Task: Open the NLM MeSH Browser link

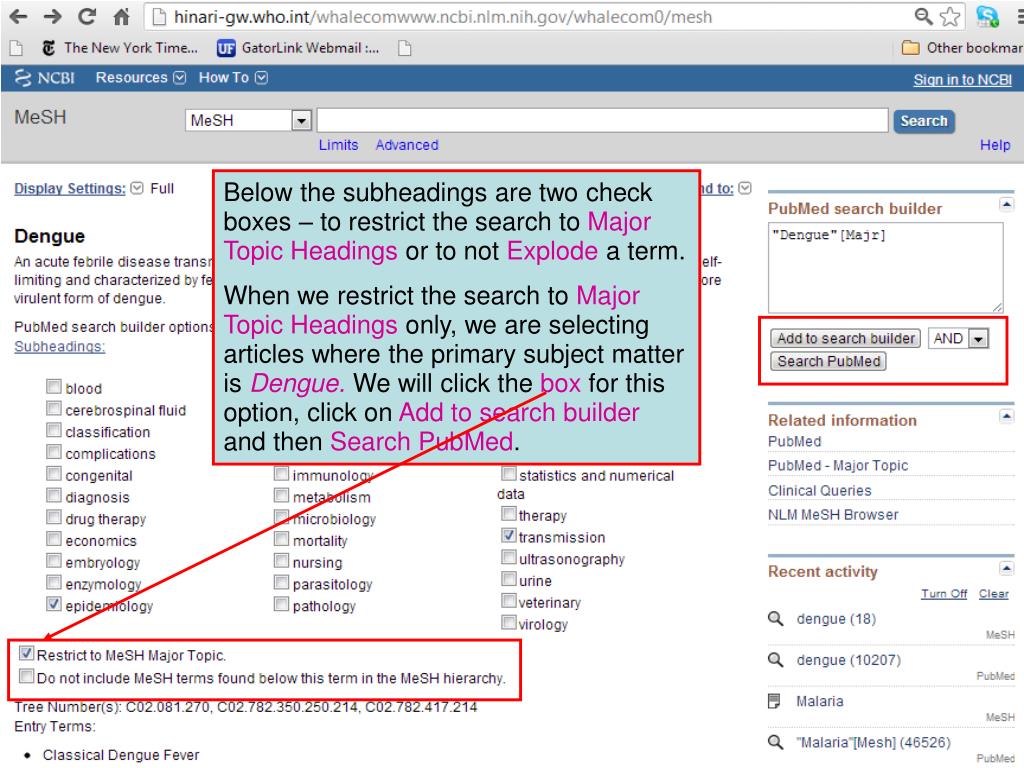Action: pos(833,515)
